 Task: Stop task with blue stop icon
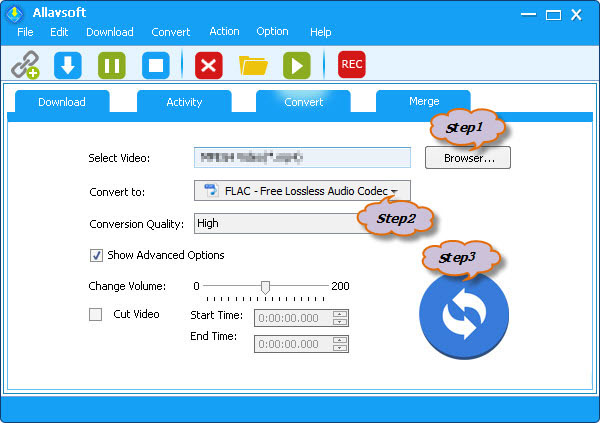click(x=156, y=65)
